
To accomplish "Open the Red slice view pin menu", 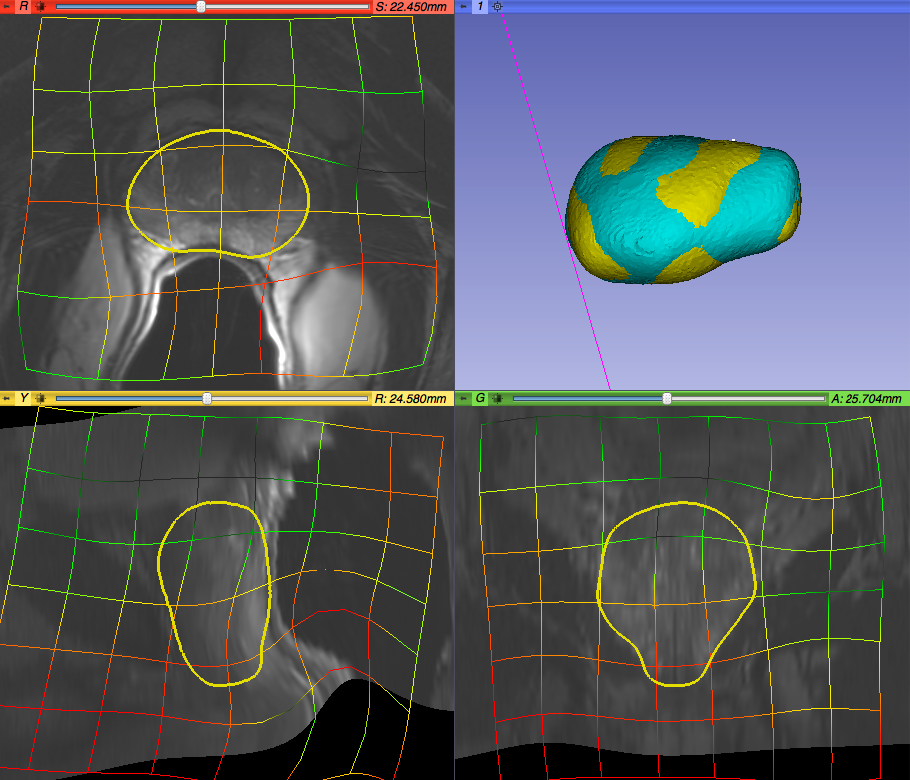I will pos(7,6).
